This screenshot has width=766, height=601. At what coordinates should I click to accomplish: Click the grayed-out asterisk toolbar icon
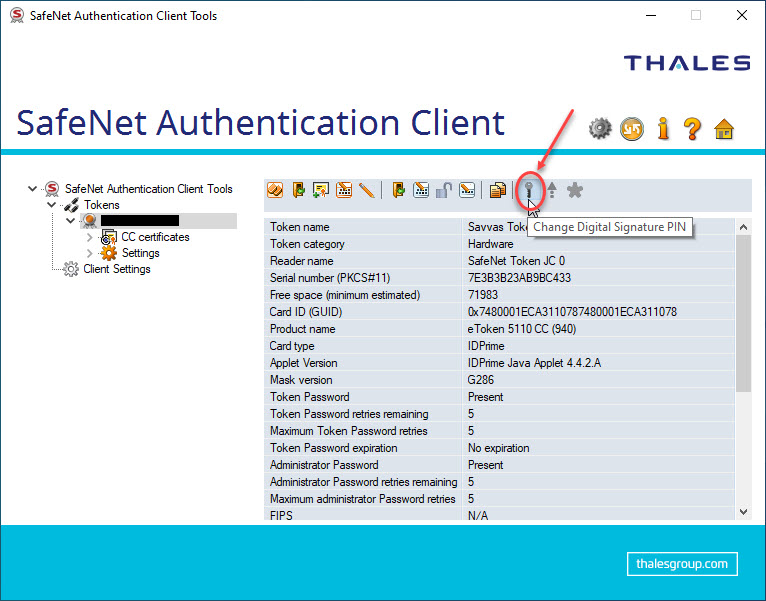(x=574, y=190)
